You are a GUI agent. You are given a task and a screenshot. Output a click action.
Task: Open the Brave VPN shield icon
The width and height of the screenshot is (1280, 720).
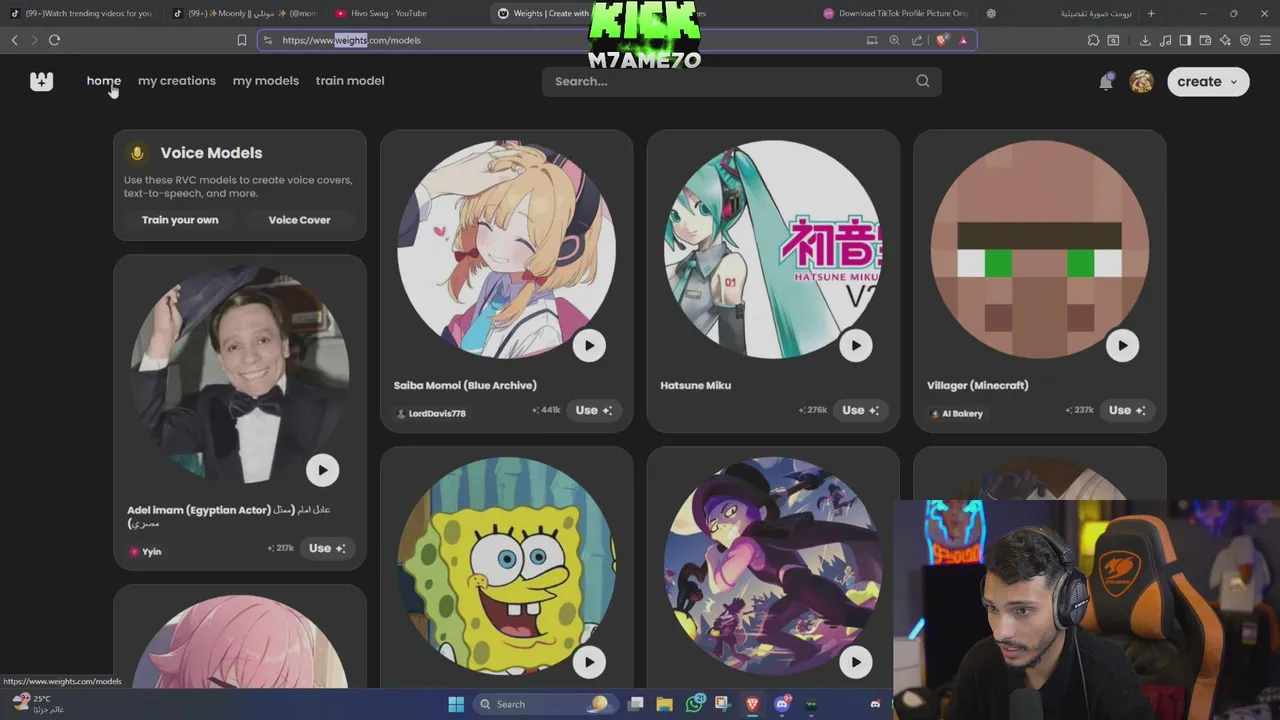coord(1245,40)
